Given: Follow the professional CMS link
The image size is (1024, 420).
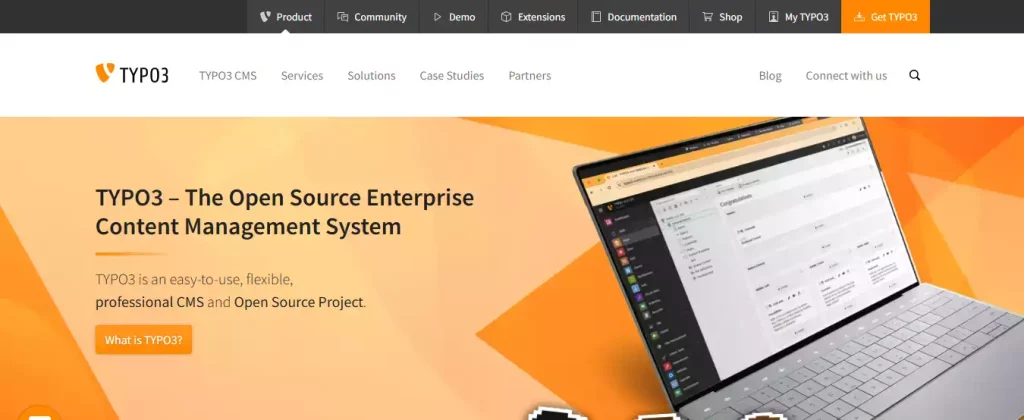Looking at the screenshot, I should (150, 302).
